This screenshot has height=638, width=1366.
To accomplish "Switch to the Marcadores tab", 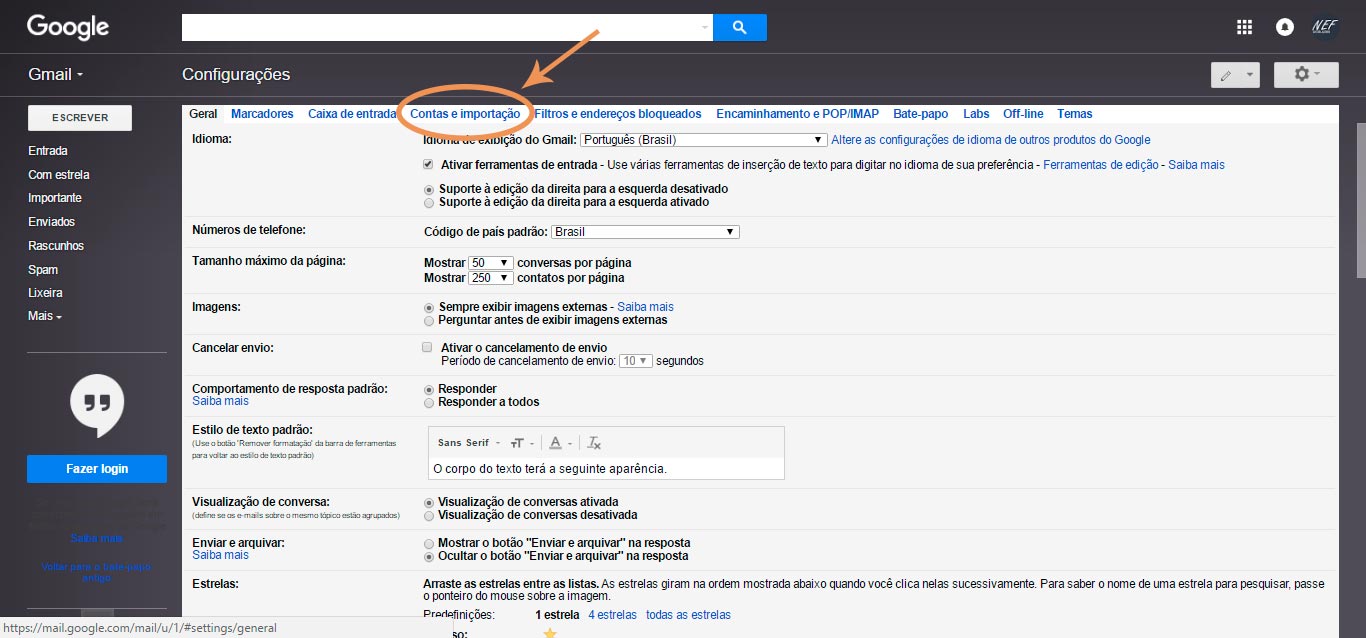I will point(262,114).
